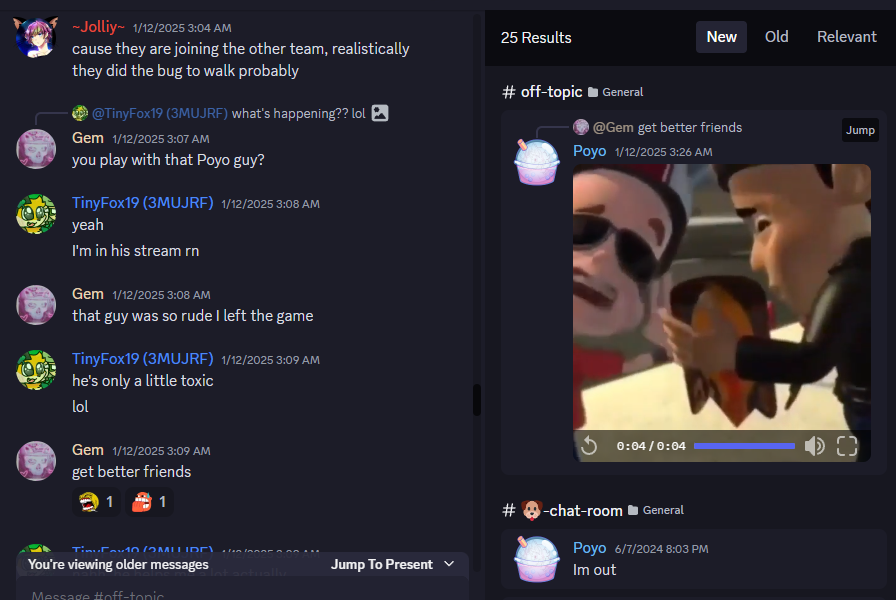Toggle the second emoji reaction on Gem's message
Image resolution: width=896 pixels, height=600 pixels.
pyautogui.click(x=150, y=502)
